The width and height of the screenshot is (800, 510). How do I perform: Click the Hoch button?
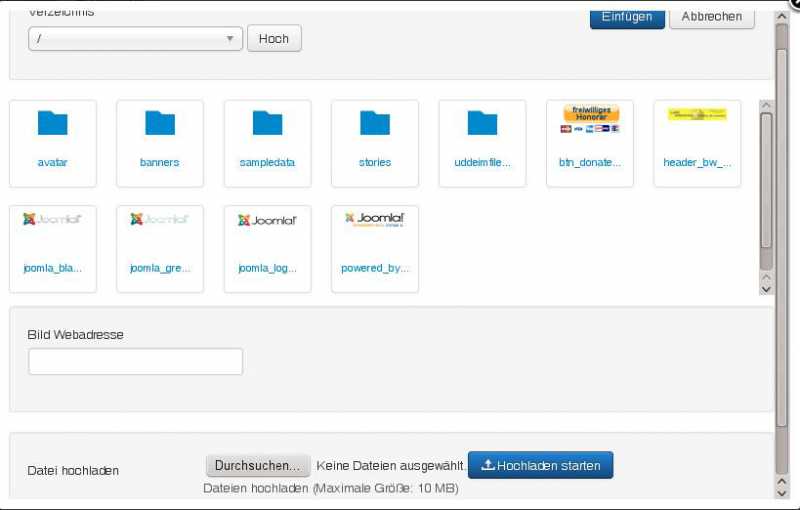coord(274,39)
